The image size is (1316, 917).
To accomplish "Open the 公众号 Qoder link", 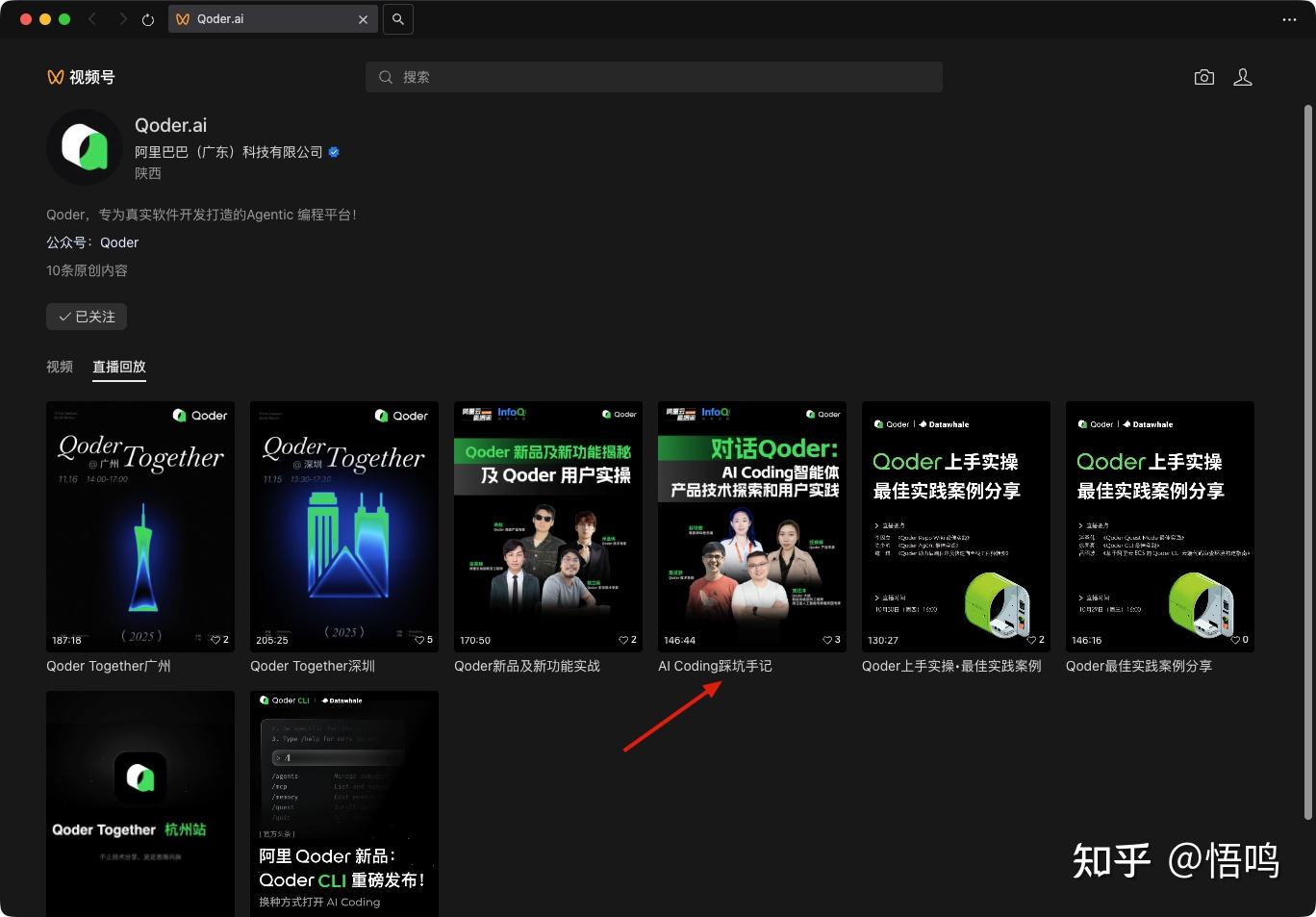I will pyautogui.click(x=119, y=242).
